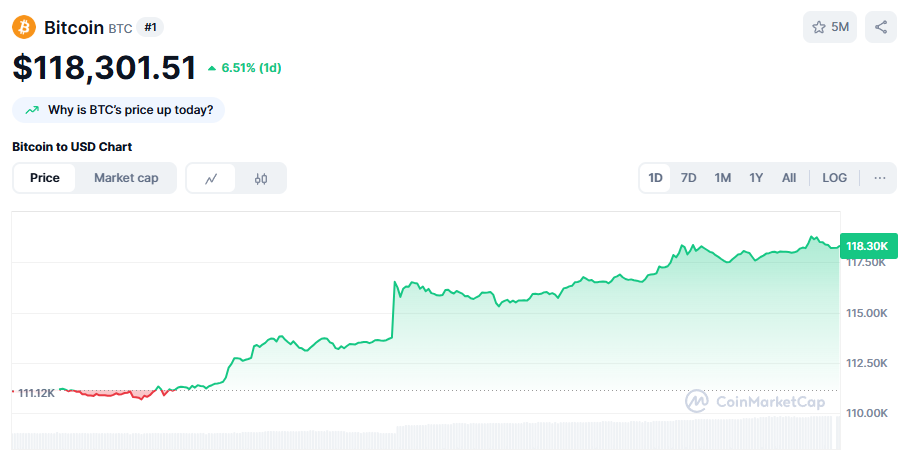Choose the All time range
Screen dimensions: 906x454
[x=789, y=178]
